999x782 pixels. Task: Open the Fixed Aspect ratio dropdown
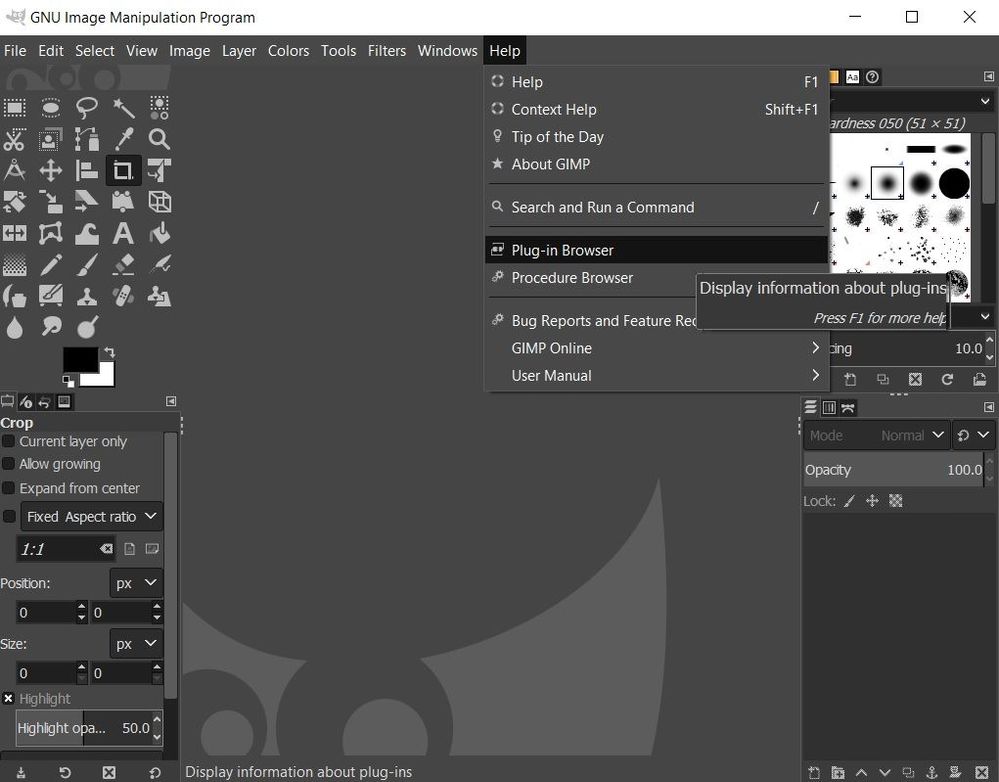point(92,516)
